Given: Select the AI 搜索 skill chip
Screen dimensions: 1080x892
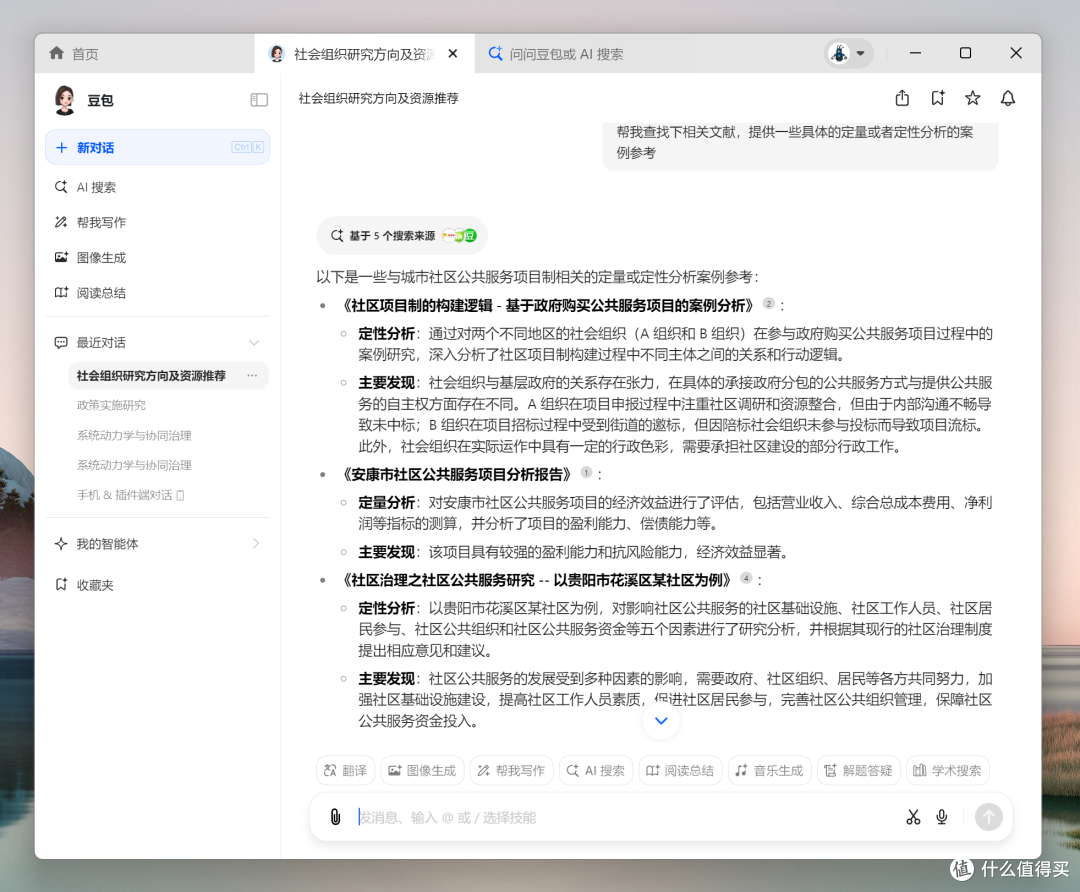Looking at the screenshot, I should pos(596,770).
